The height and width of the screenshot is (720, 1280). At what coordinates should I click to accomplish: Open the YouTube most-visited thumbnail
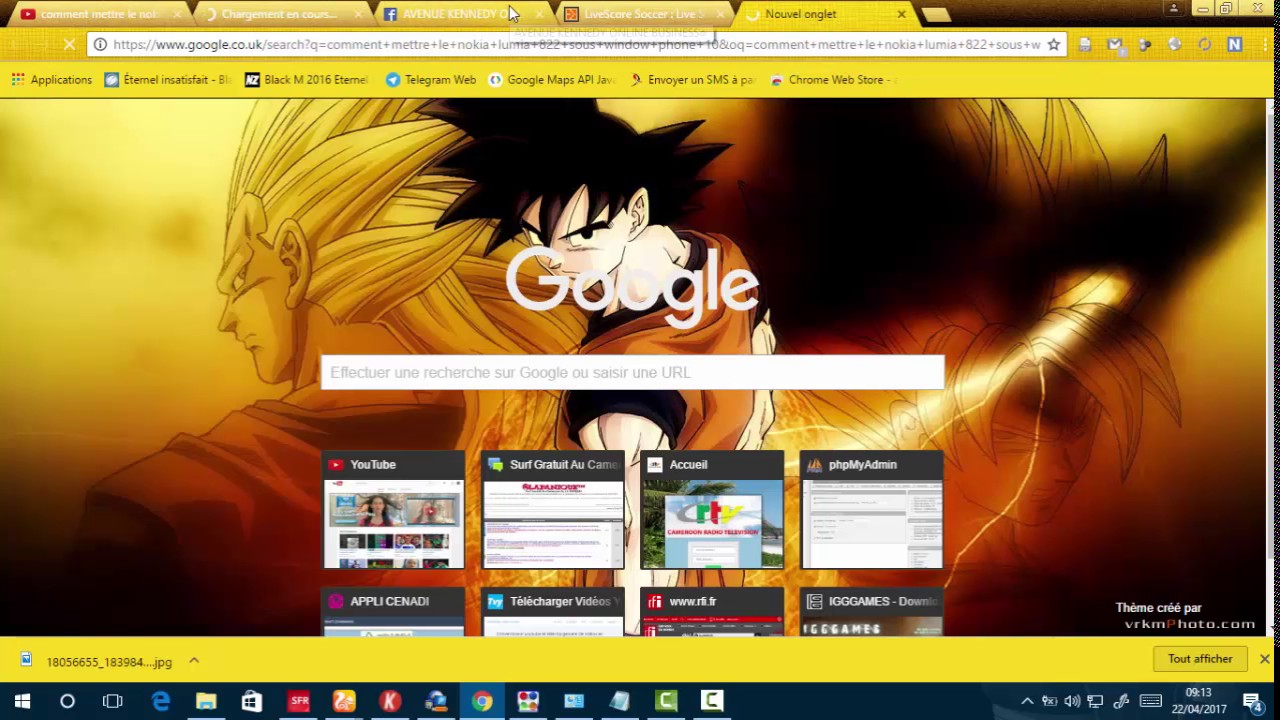(x=393, y=511)
